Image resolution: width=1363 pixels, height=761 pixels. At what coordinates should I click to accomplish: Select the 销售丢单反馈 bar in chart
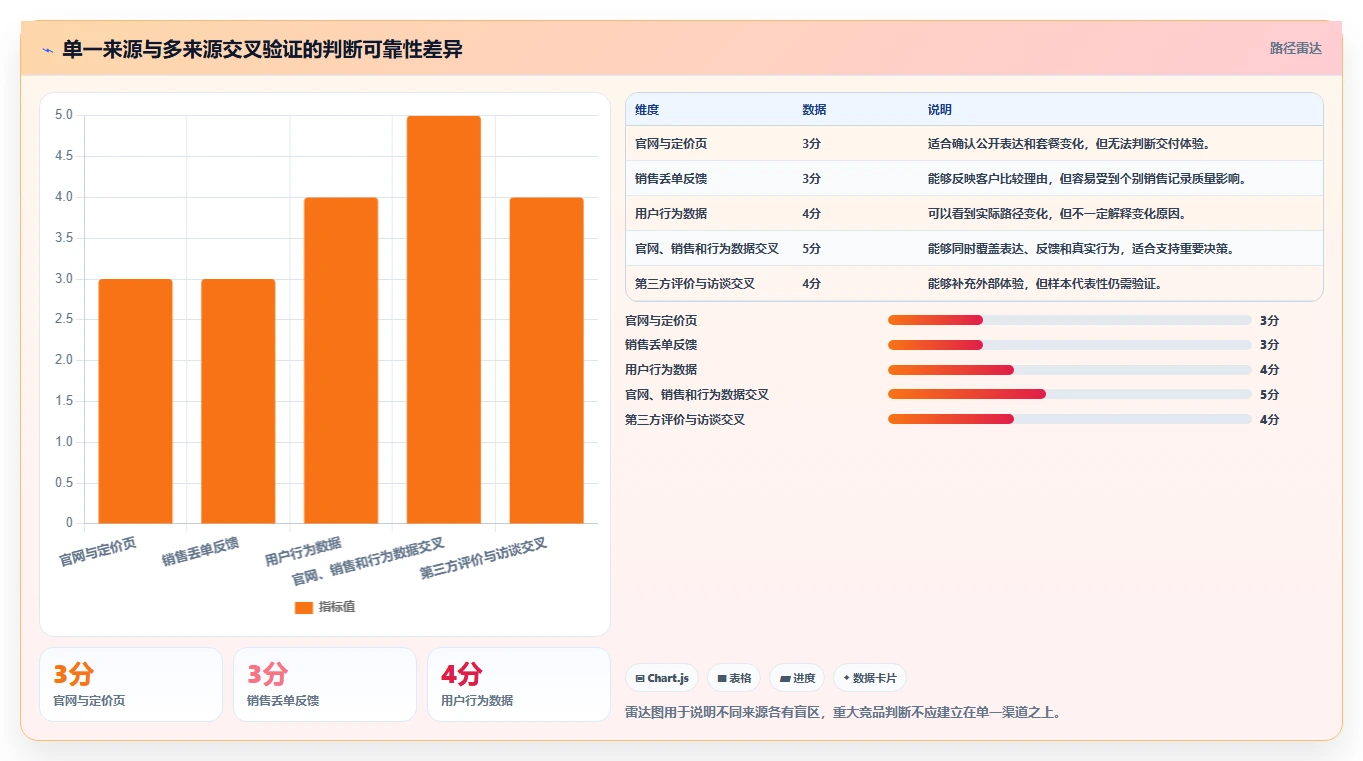click(238, 401)
